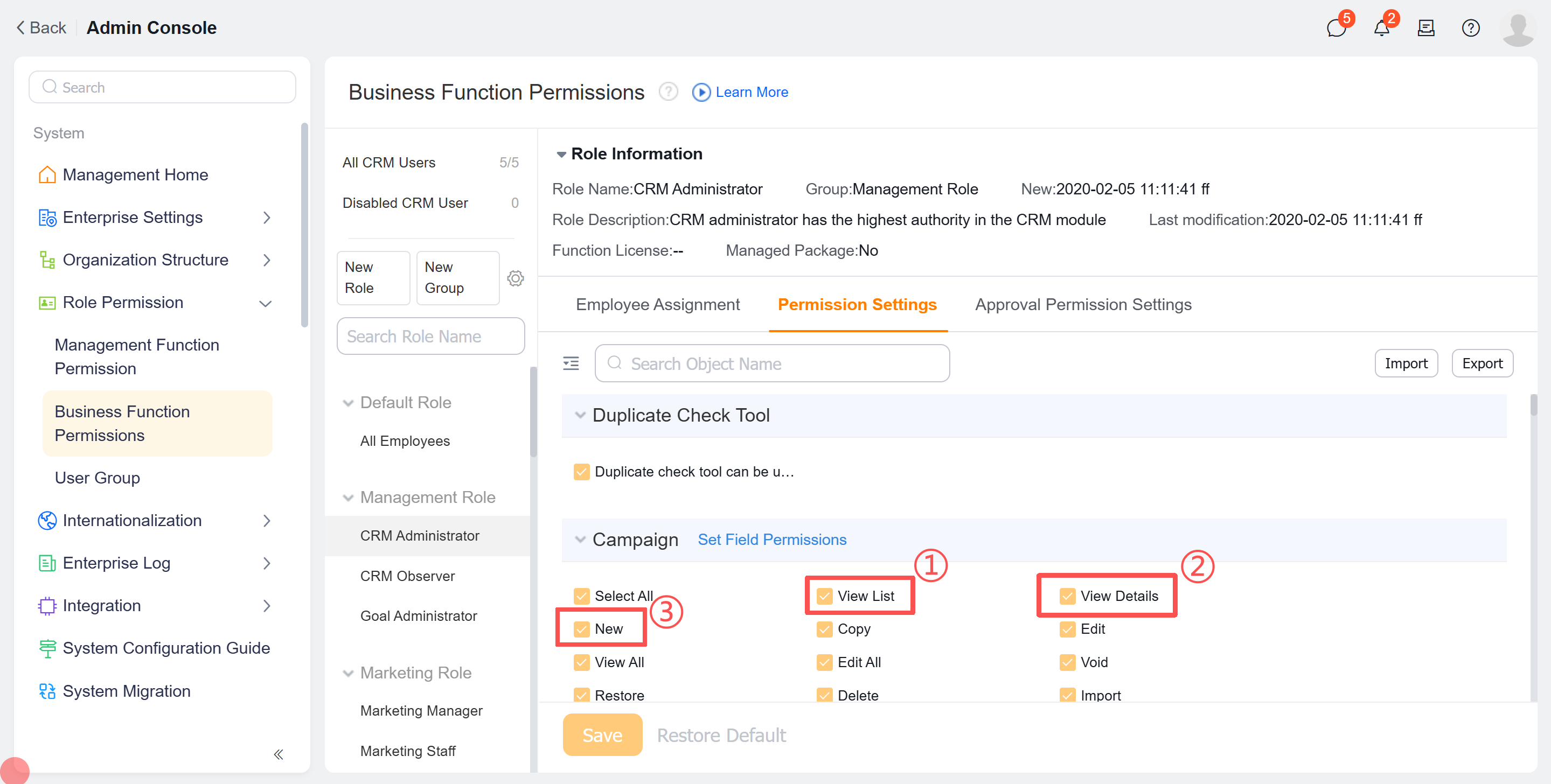
Task: Switch to the Employee Assignment tab
Action: (657, 304)
